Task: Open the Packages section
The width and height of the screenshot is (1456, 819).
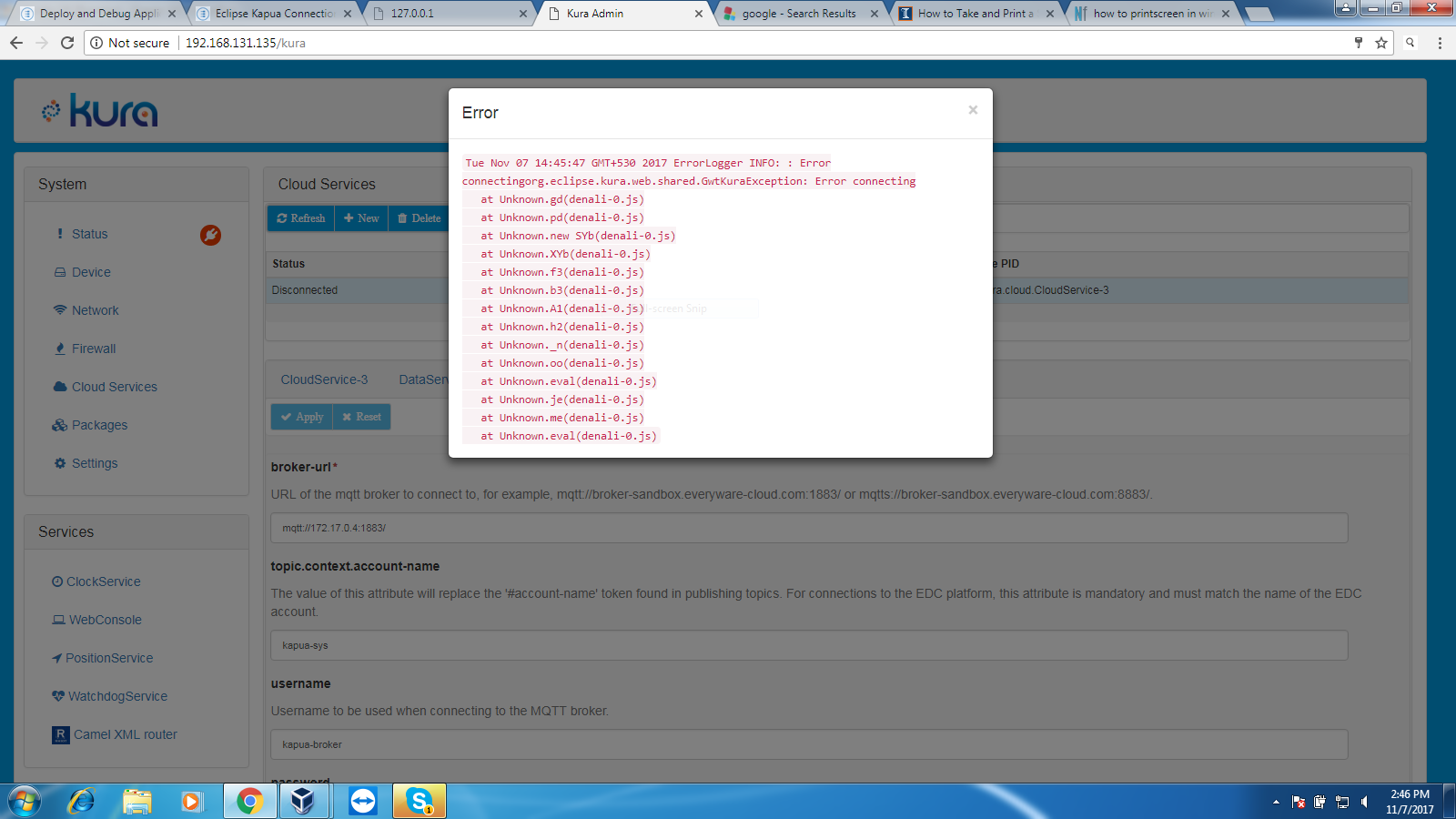Action: click(100, 425)
